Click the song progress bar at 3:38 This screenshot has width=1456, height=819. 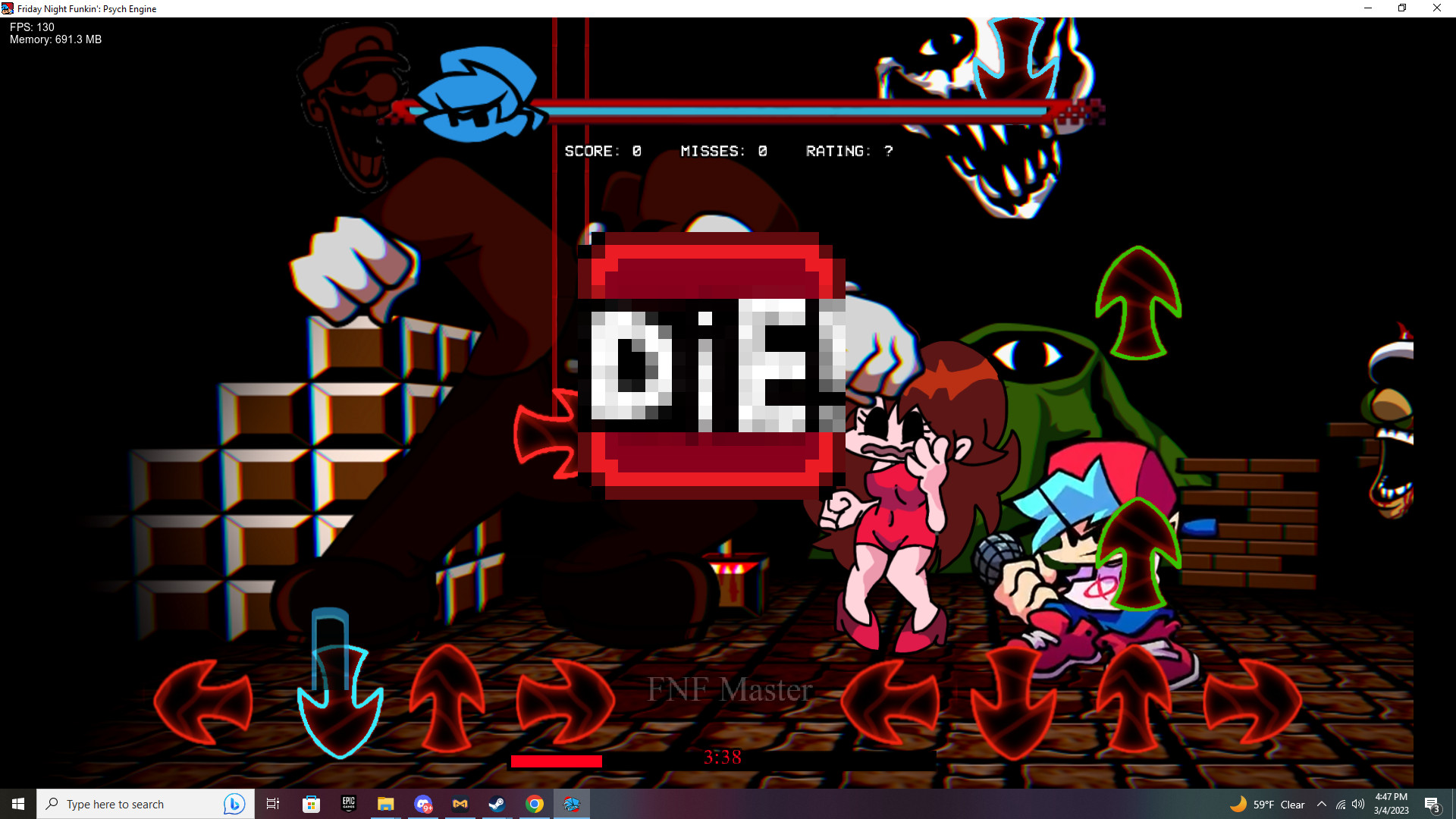point(723,758)
